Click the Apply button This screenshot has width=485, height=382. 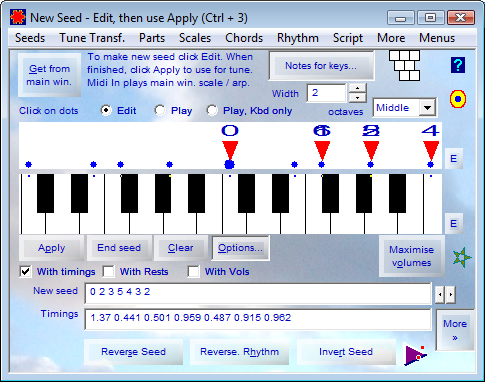[51, 248]
